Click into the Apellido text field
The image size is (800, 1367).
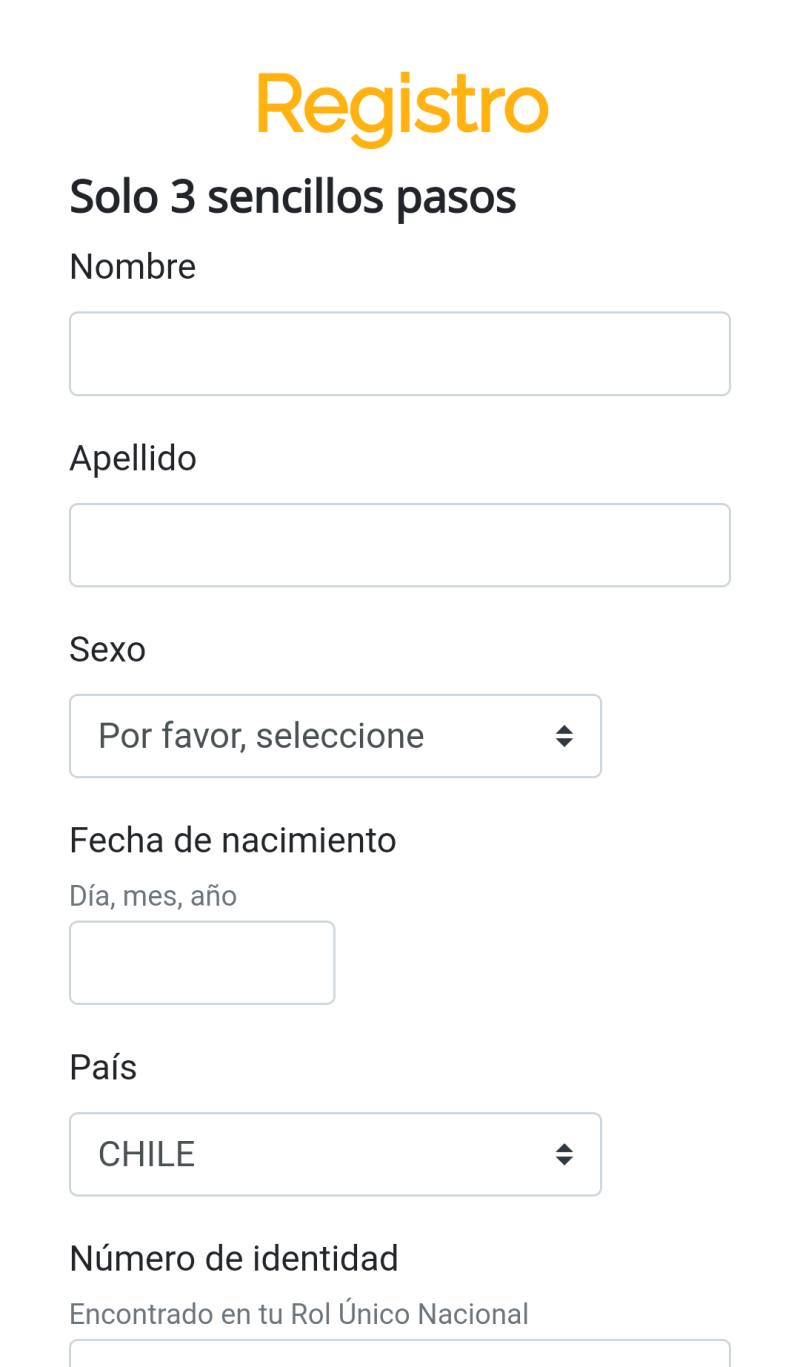tap(400, 545)
